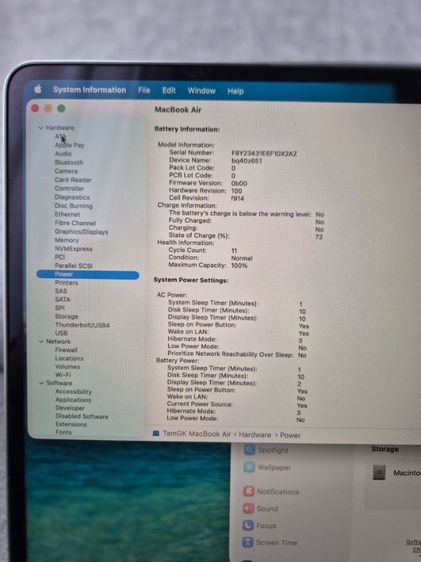
Task: Click the Sound icon in System Settings
Action: (248, 508)
